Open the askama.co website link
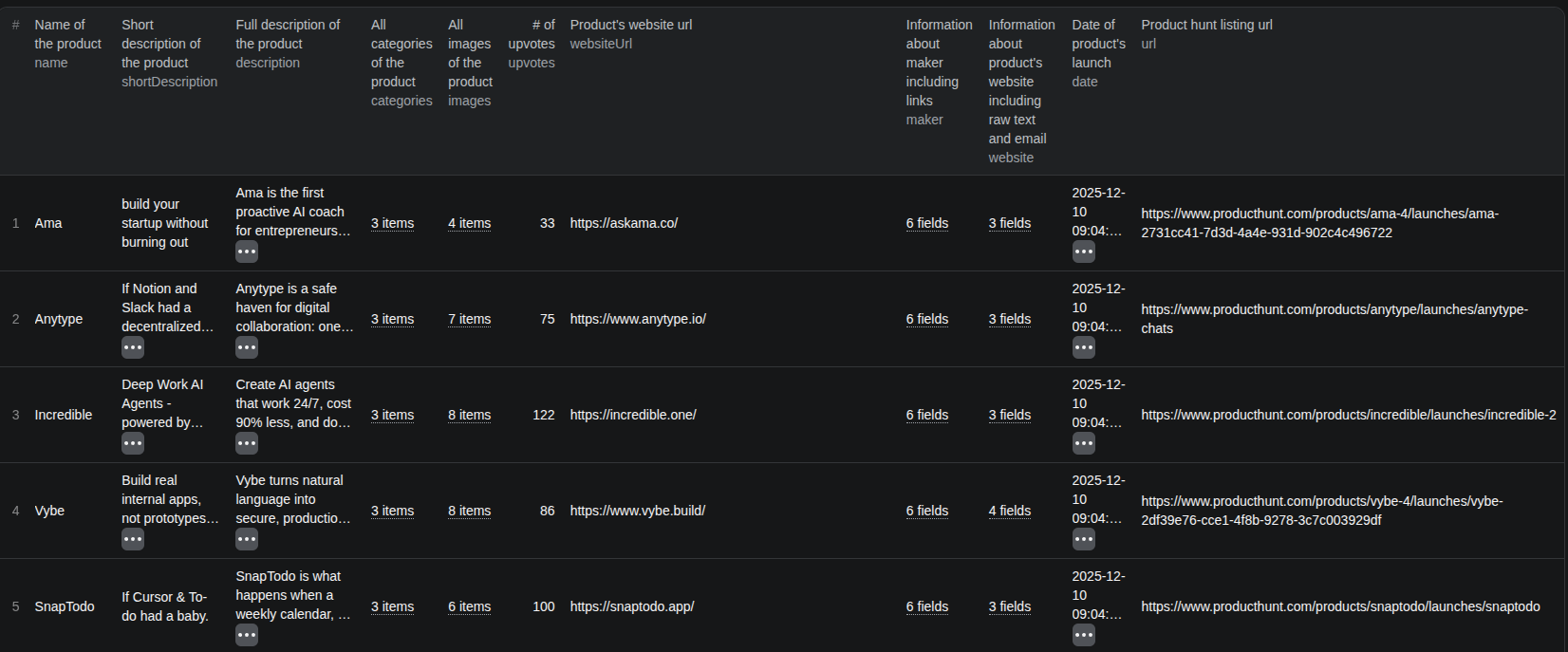Screen dimensions: 1568x652 624,224
